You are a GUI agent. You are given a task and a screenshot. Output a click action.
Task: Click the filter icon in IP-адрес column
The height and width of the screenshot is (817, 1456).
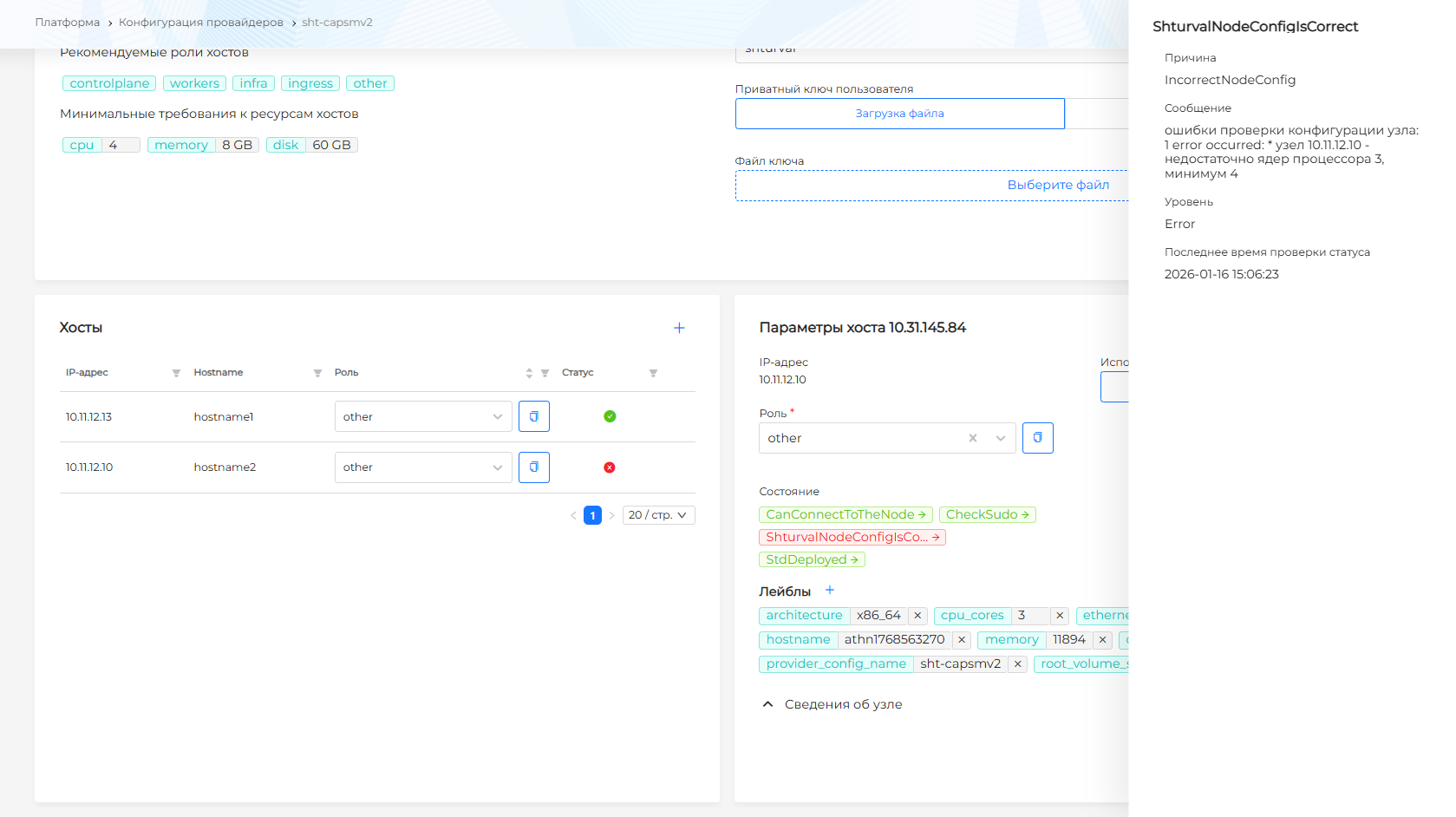pos(176,373)
